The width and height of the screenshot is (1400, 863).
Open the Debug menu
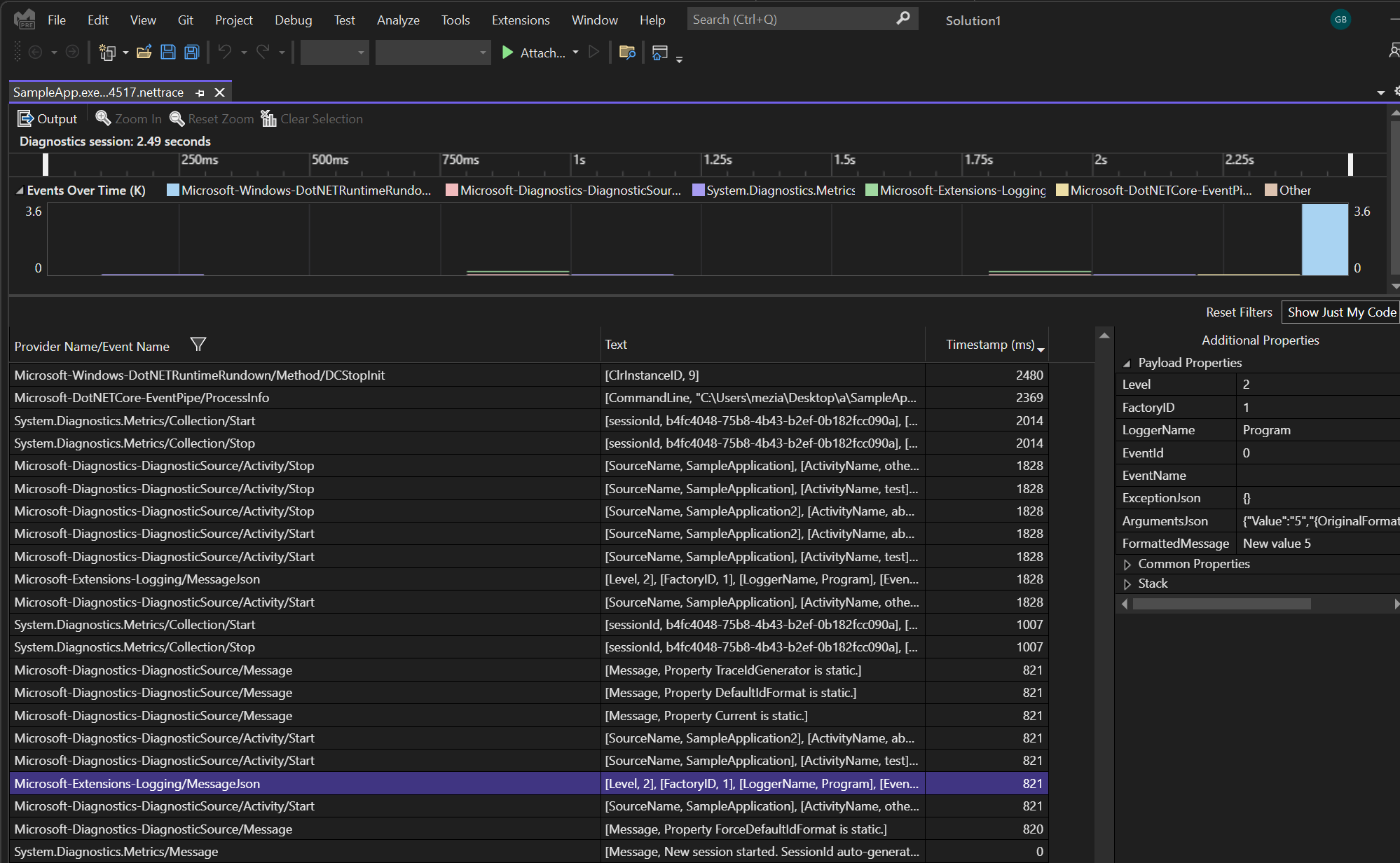[293, 20]
